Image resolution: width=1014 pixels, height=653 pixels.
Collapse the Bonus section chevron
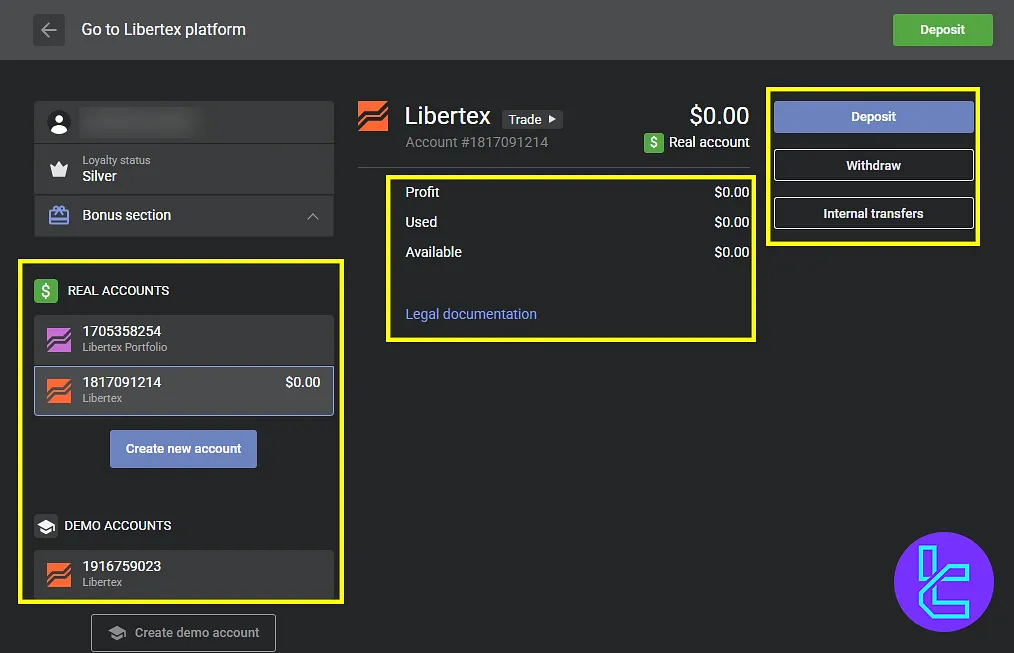pyautogui.click(x=313, y=216)
